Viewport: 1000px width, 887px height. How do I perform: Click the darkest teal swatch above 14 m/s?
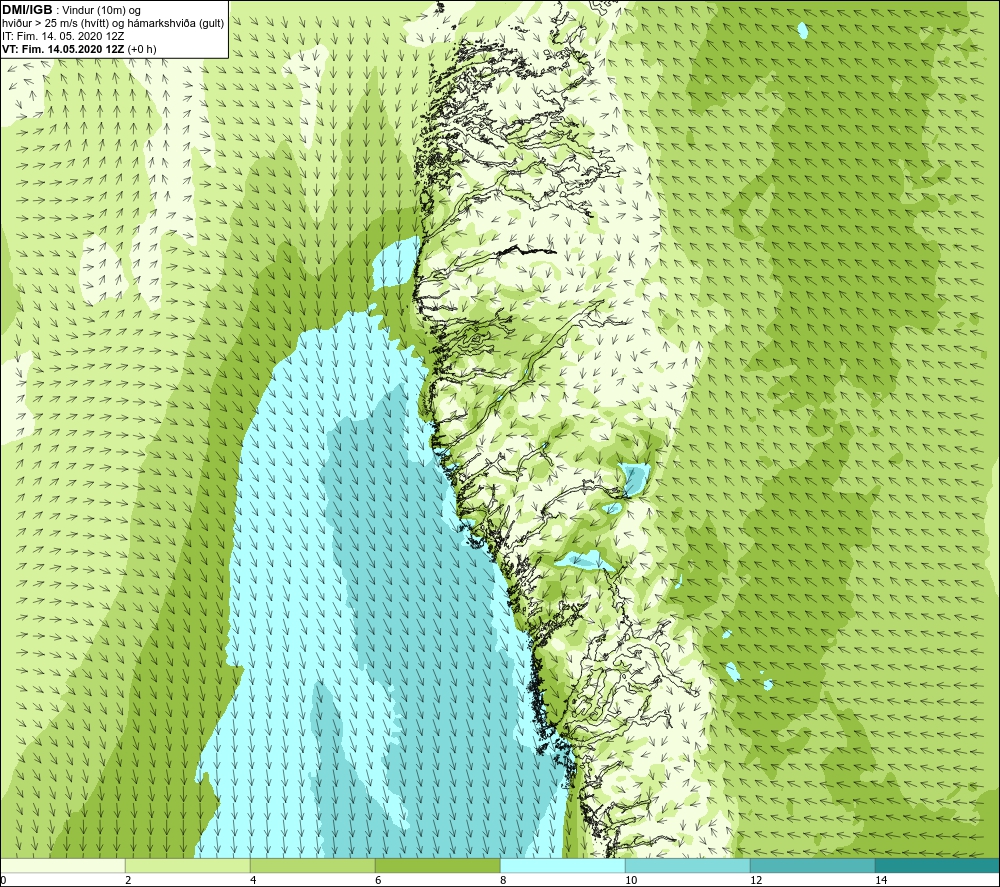[937, 865]
